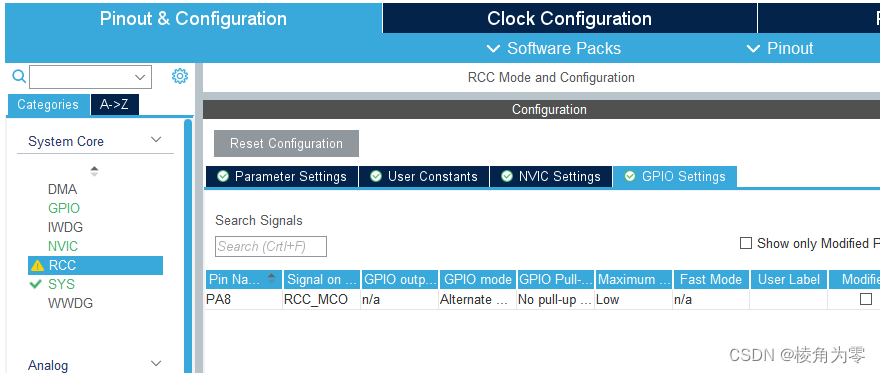Select the A->Z tab

[x=114, y=105]
